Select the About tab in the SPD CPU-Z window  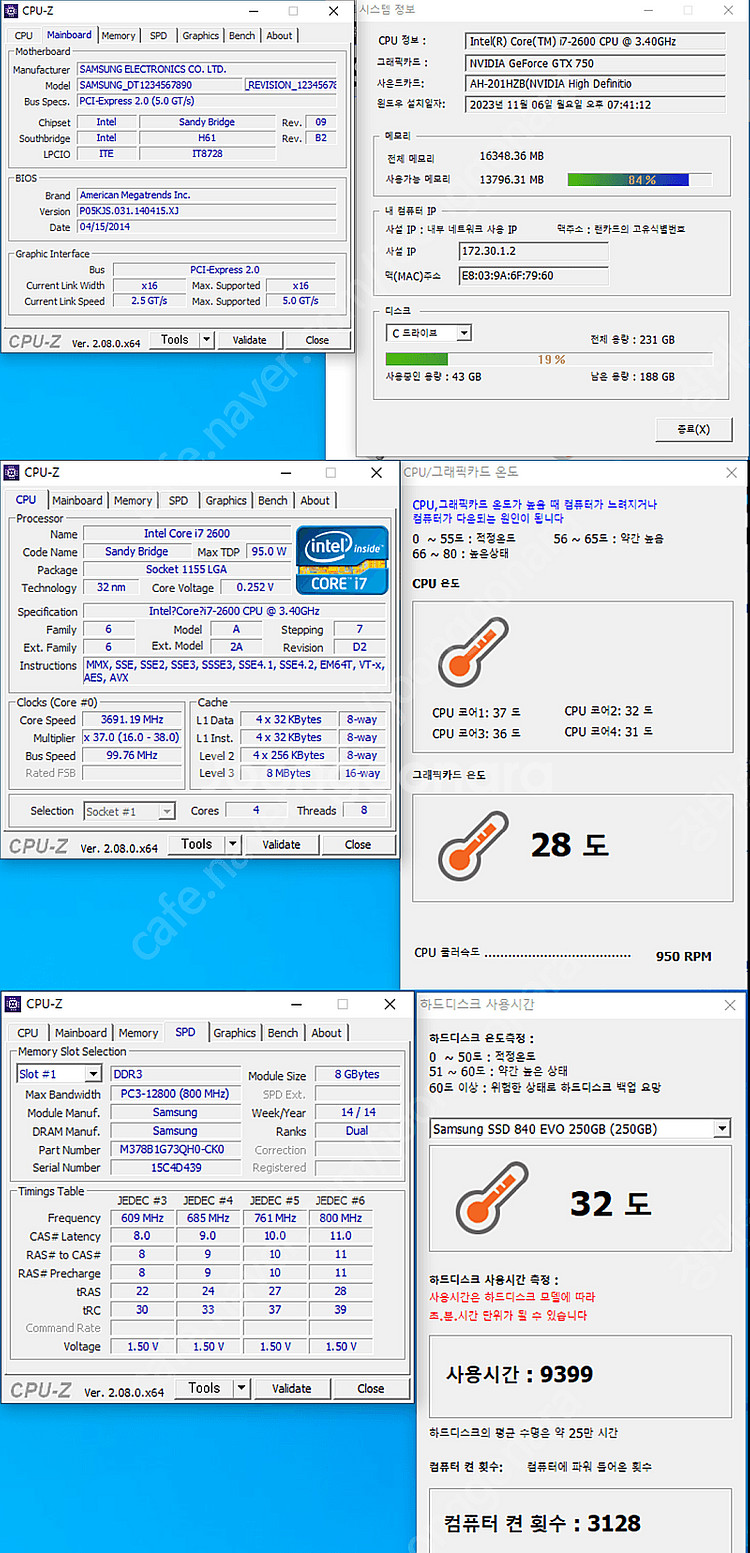[x=326, y=1033]
